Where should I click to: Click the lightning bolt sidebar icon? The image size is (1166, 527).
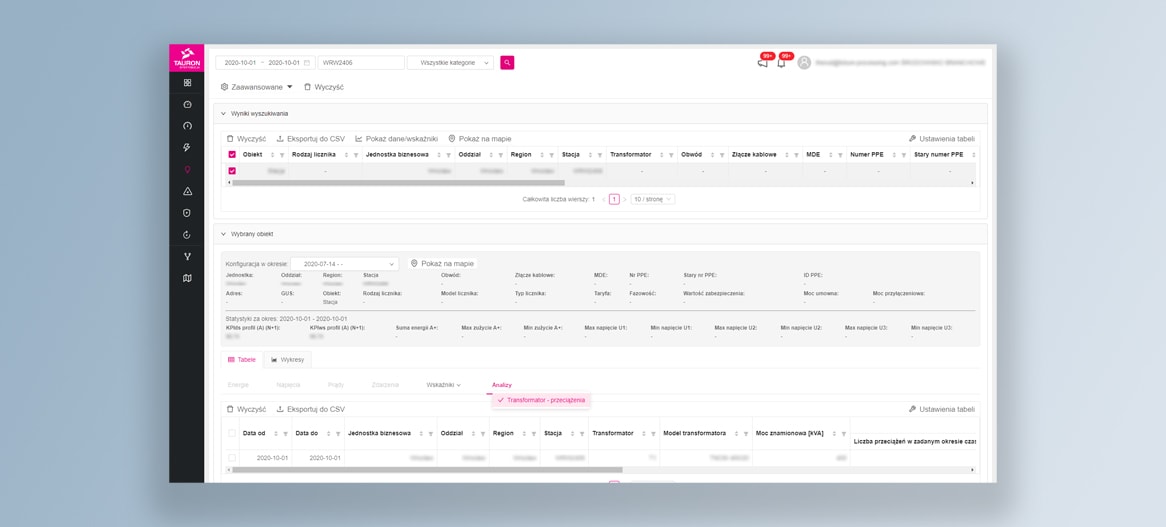tap(187, 148)
